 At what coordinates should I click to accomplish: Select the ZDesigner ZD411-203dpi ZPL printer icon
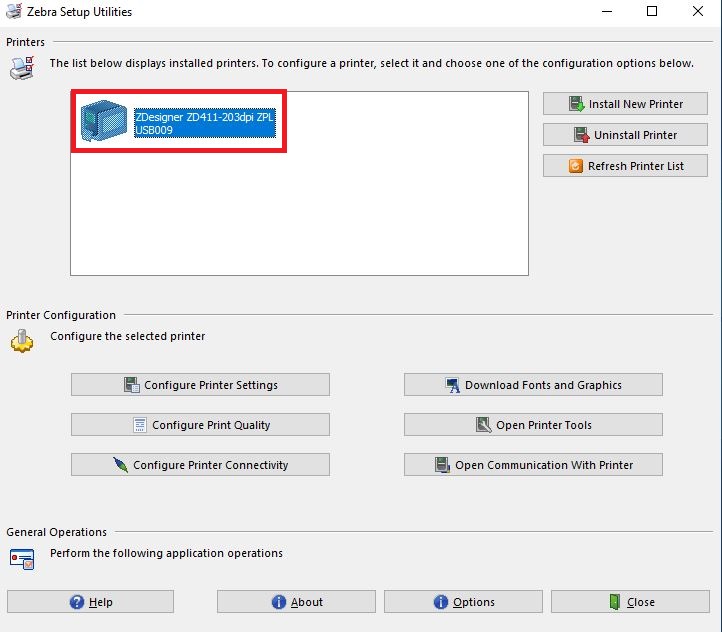pos(104,121)
